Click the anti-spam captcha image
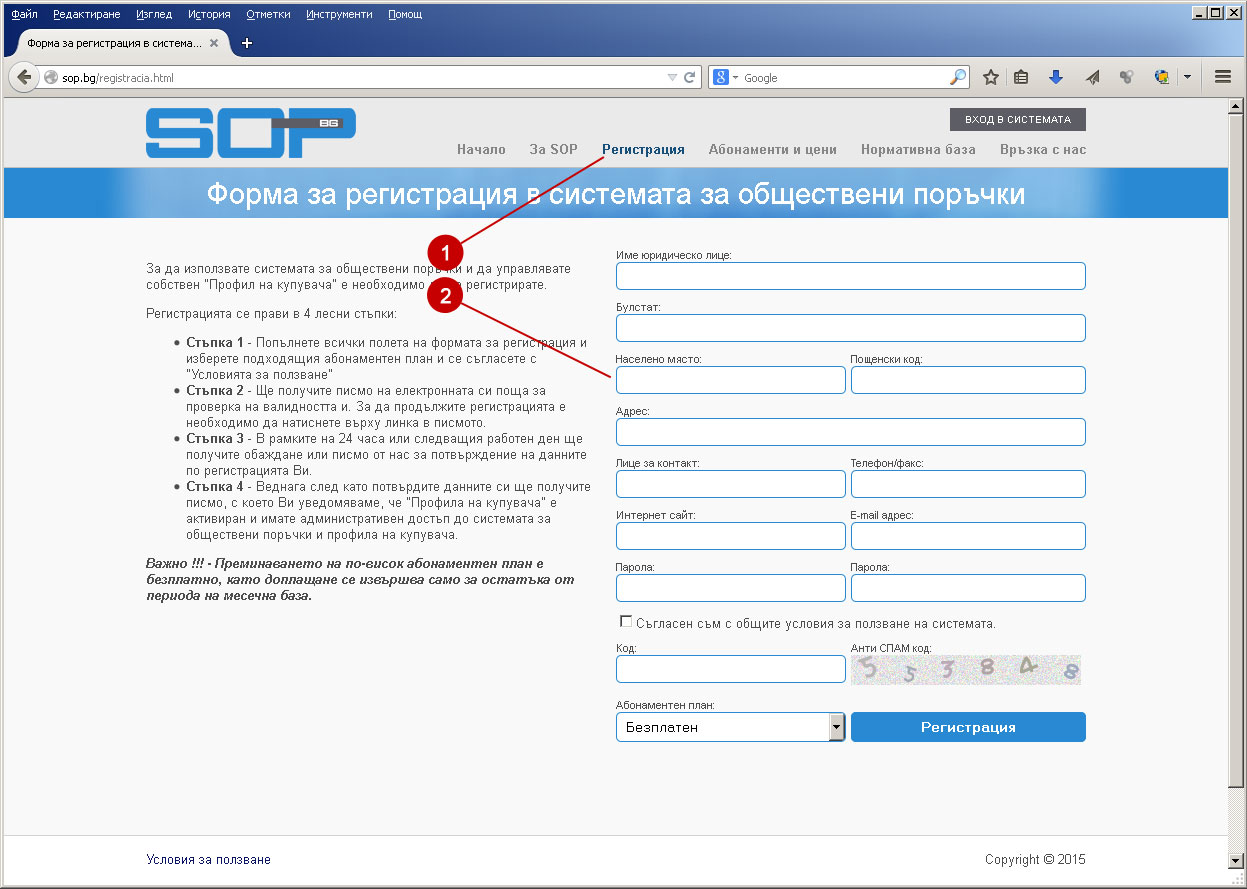 [966, 670]
